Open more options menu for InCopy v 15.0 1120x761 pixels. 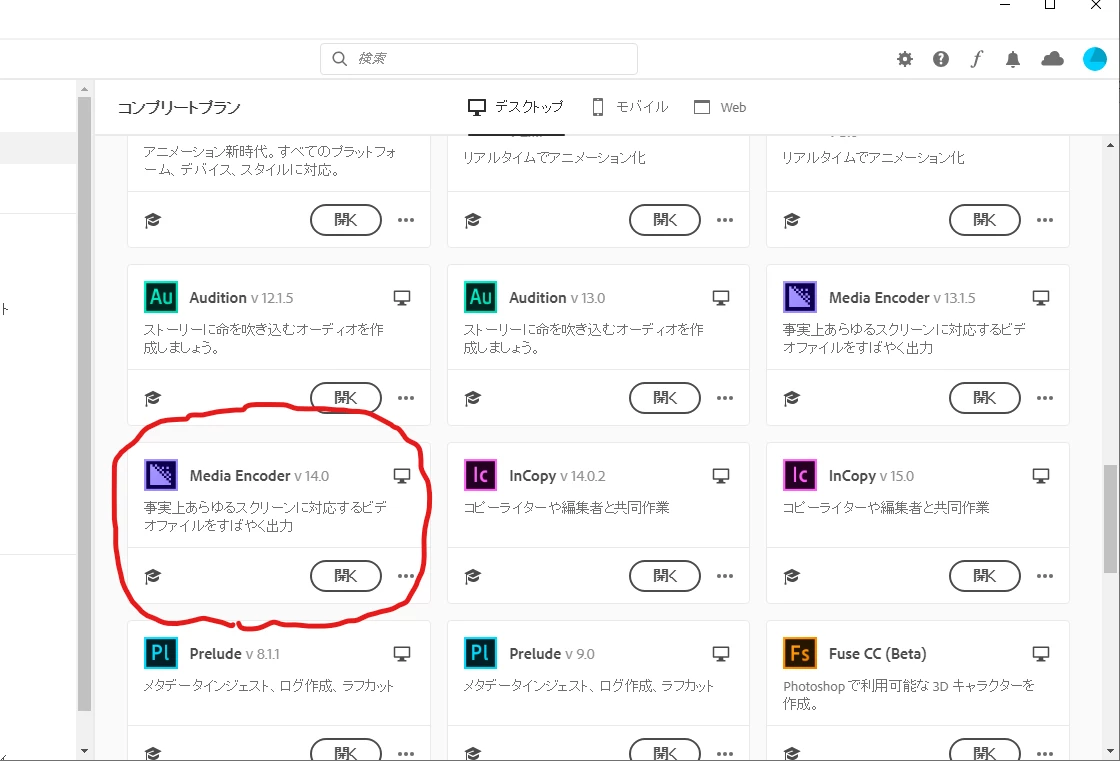click(1044, 576)
